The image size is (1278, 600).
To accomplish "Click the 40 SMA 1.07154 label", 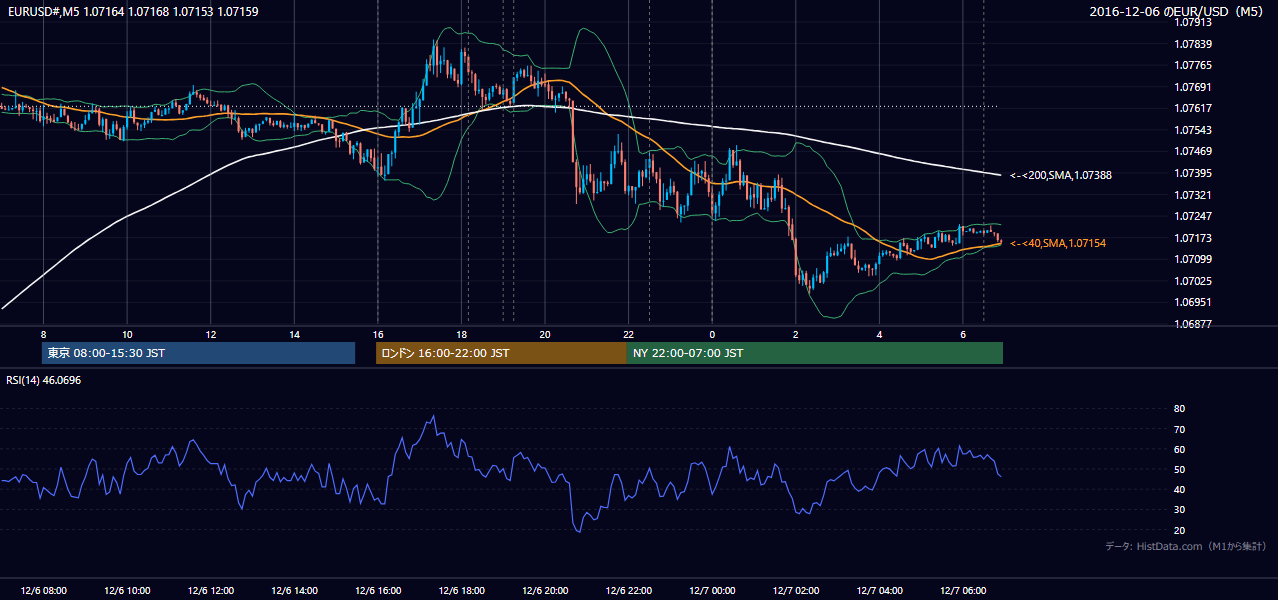I will pyautogui.click(x=1058, y=243).
